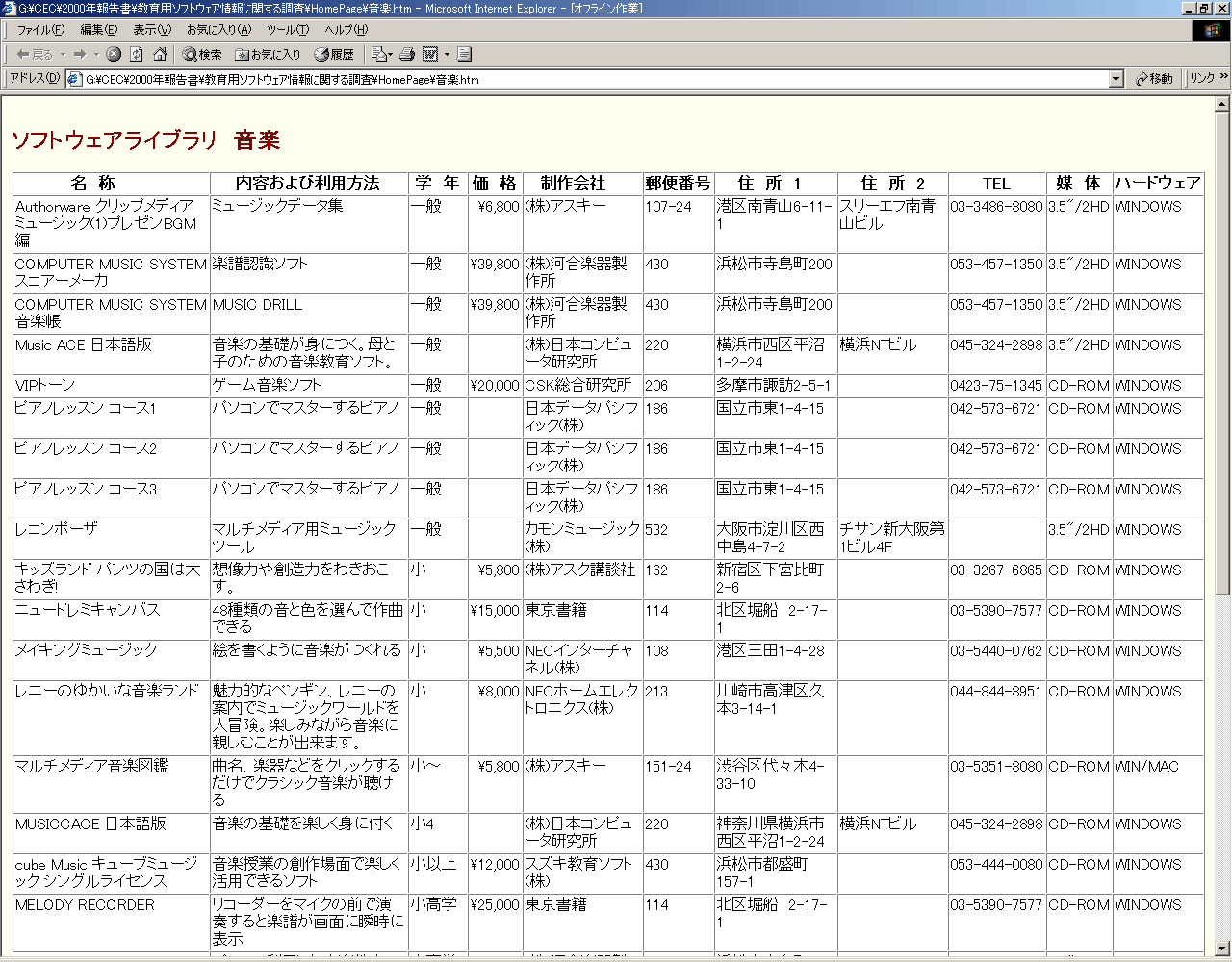Click the 郵便番号 column header
The width and height of the screenshot is (1232, 962).
679,184
